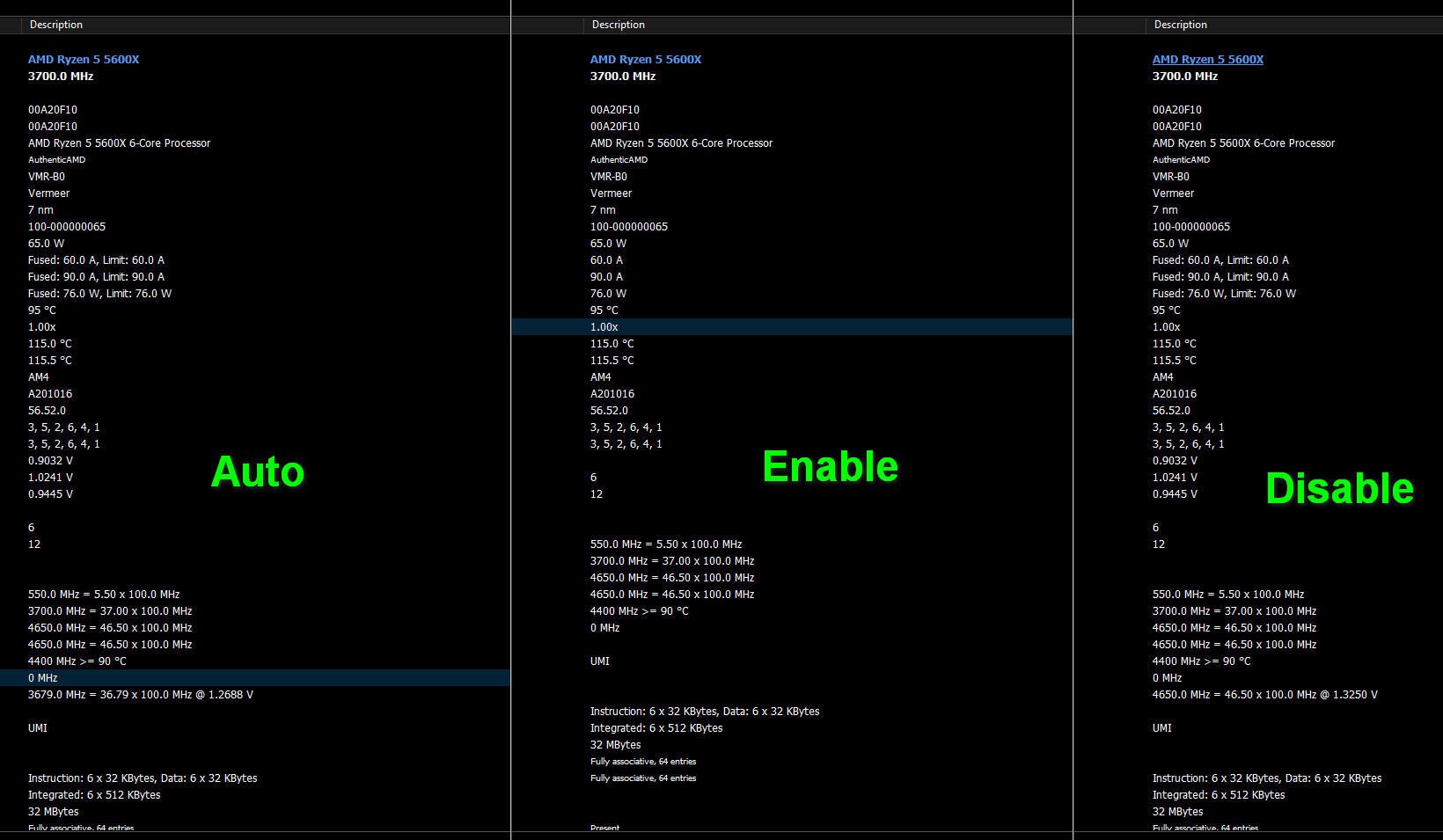This screenshot has height=840, width=1443.
Task: Open the AMD Ryzen 5 5600X link in Enable panel
Action: [x=646, y=60]
